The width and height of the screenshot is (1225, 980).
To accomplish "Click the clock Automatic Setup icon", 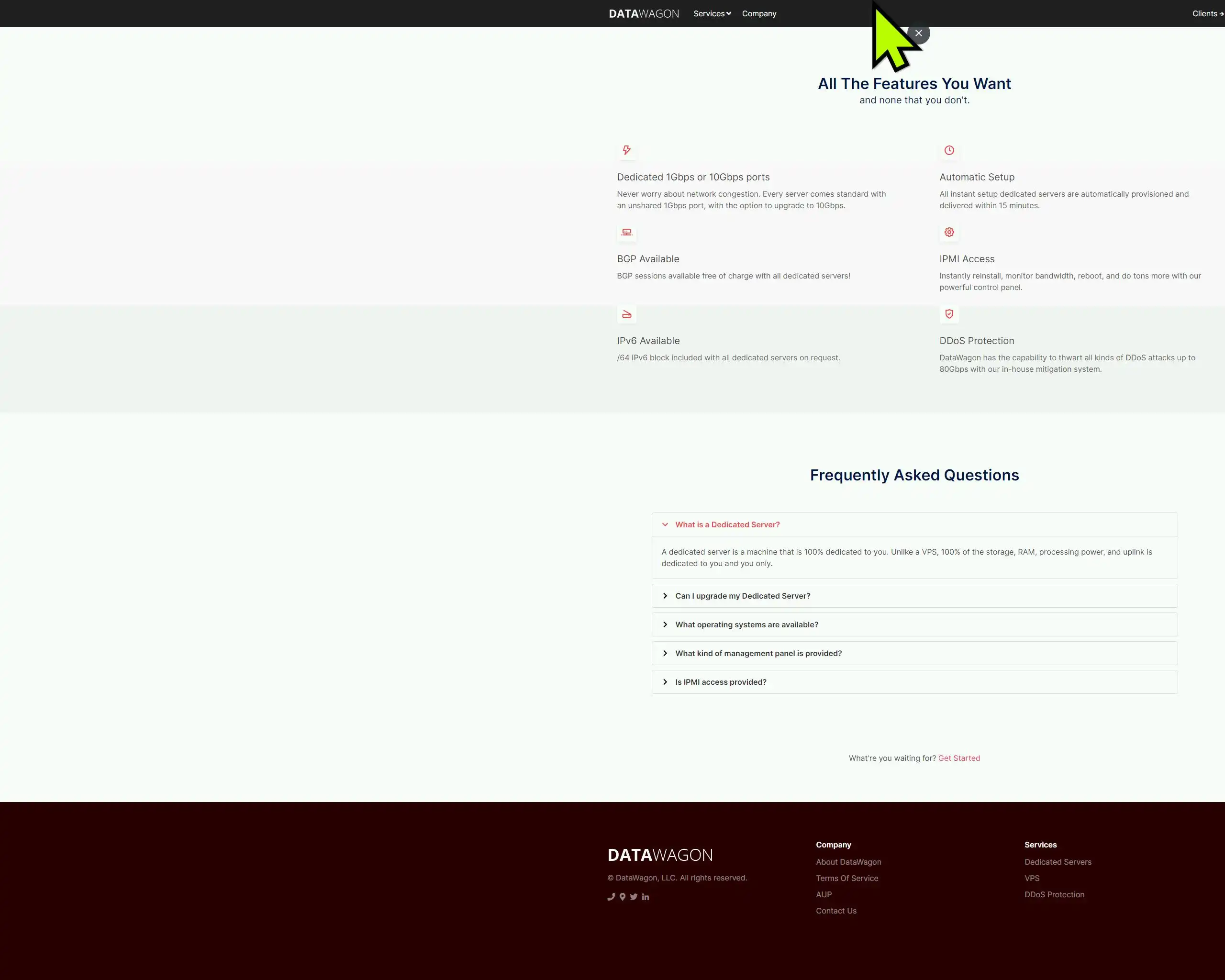I will coord(949,151).
